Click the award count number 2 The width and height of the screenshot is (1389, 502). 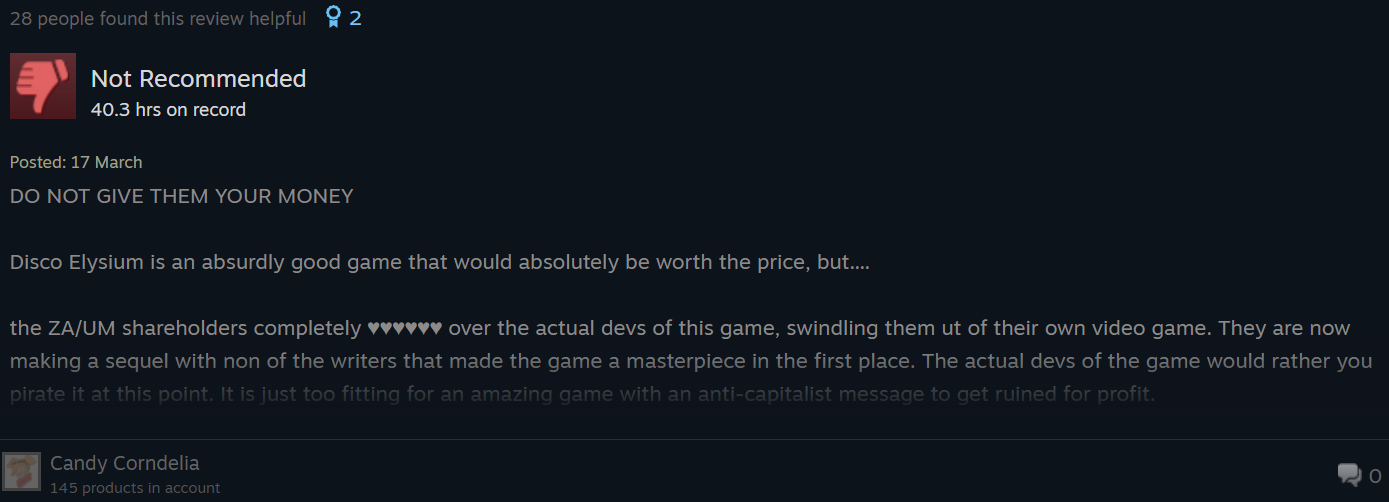(356, 18)
